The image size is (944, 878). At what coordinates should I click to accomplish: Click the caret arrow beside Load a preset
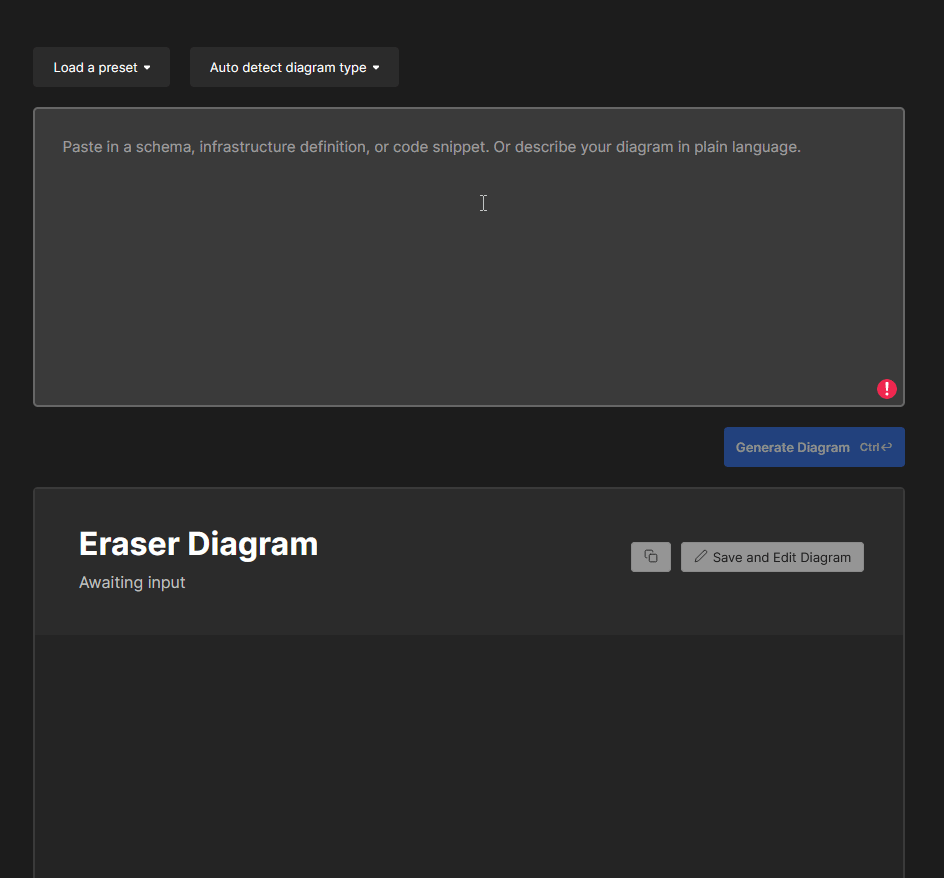[147, 68]
